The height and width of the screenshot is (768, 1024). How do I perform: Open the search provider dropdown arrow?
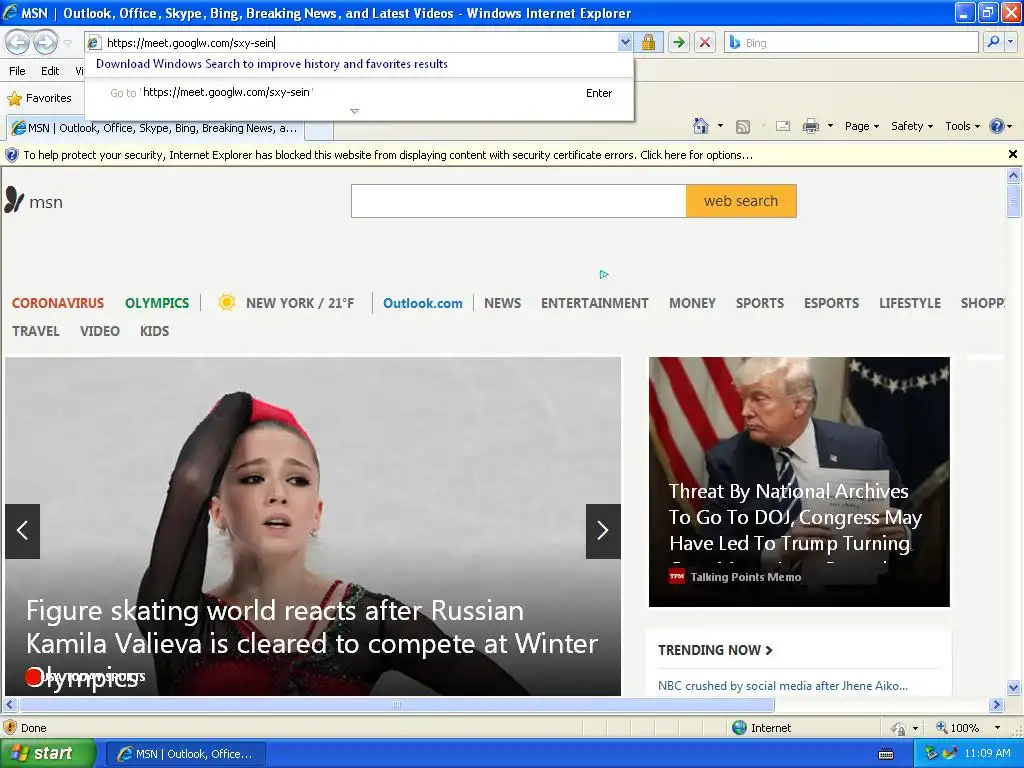click(x=1010, y=42)
